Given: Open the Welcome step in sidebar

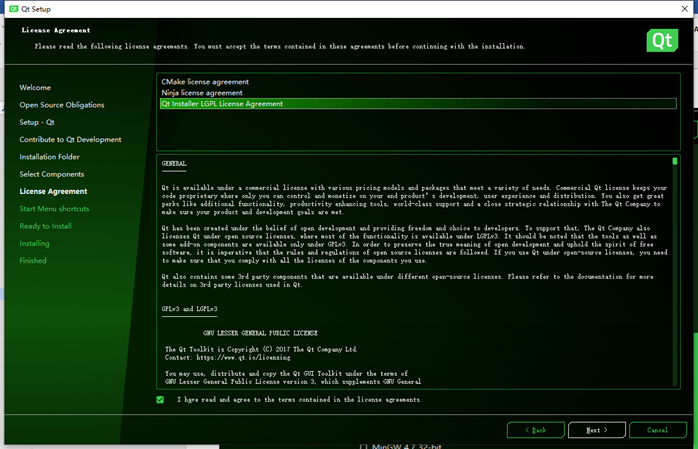Looking at the screenshot, I should (35, 88).
